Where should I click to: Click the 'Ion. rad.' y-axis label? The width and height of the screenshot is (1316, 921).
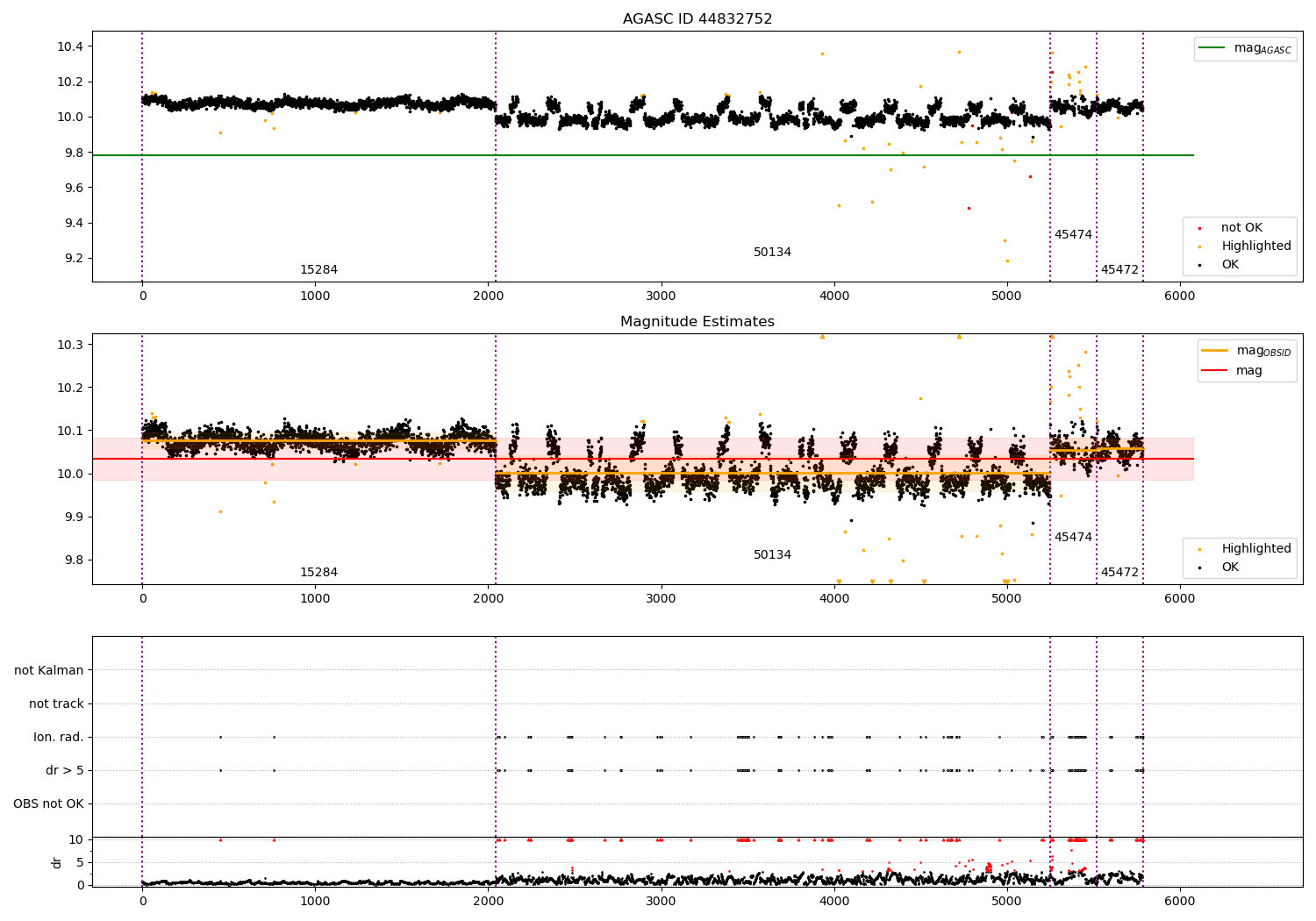coord(59,738)
